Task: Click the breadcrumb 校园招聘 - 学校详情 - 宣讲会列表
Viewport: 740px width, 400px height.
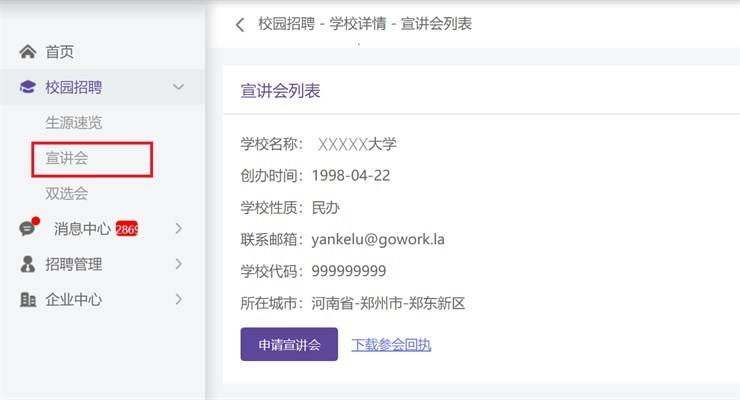Action: coord(365,24)
